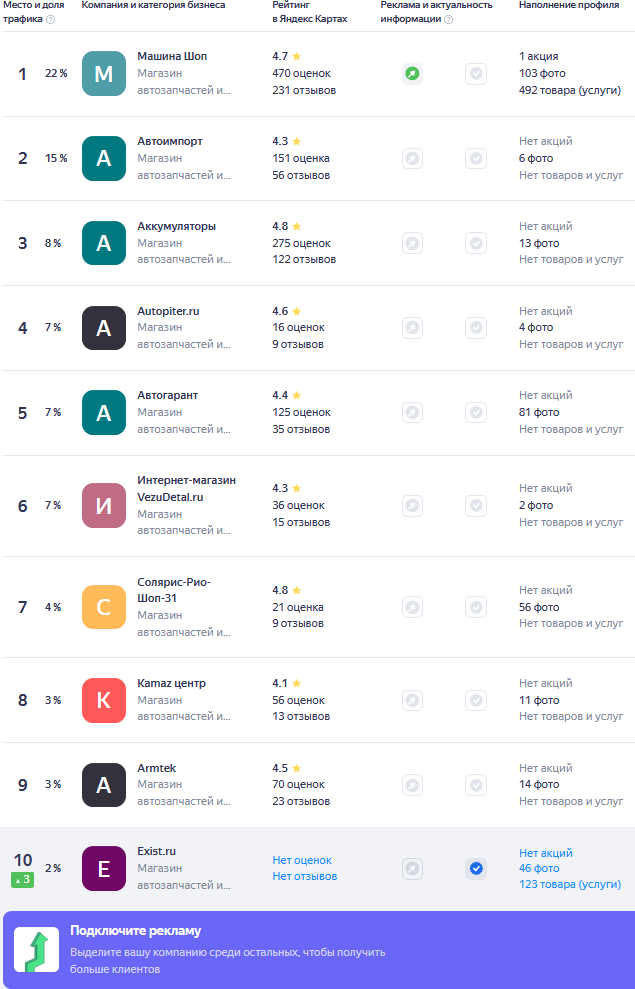Open the 'Нет оценок' link for Exist.ru
635x989 pixels.
[302, 860]
